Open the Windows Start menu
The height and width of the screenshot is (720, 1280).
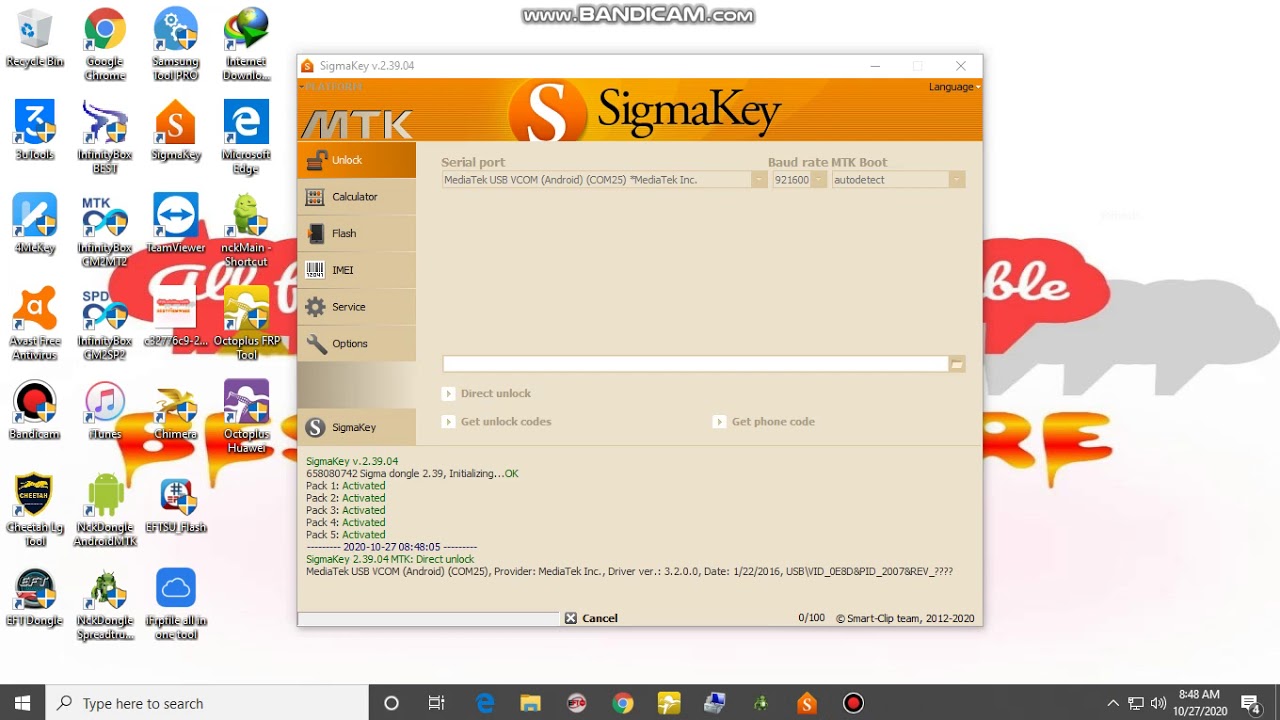pyautogui.click(x=23, y=703)
